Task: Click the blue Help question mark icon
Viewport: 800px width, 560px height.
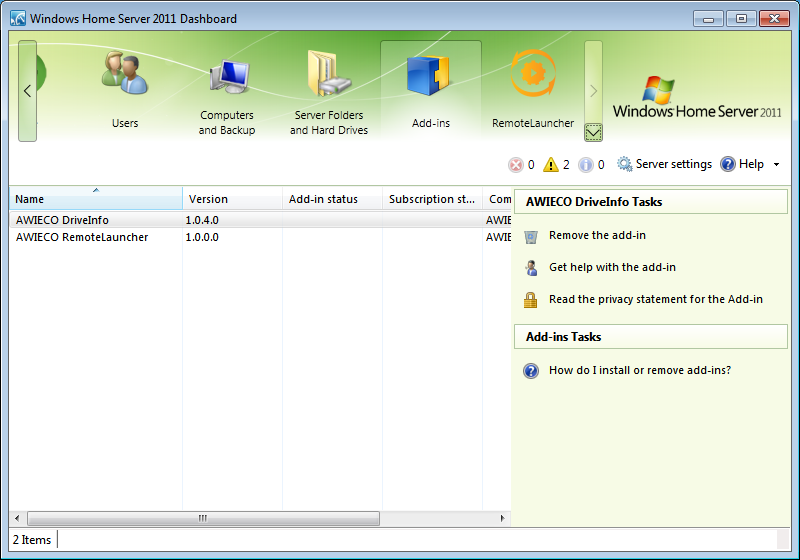Action: (x=728, y=164)
